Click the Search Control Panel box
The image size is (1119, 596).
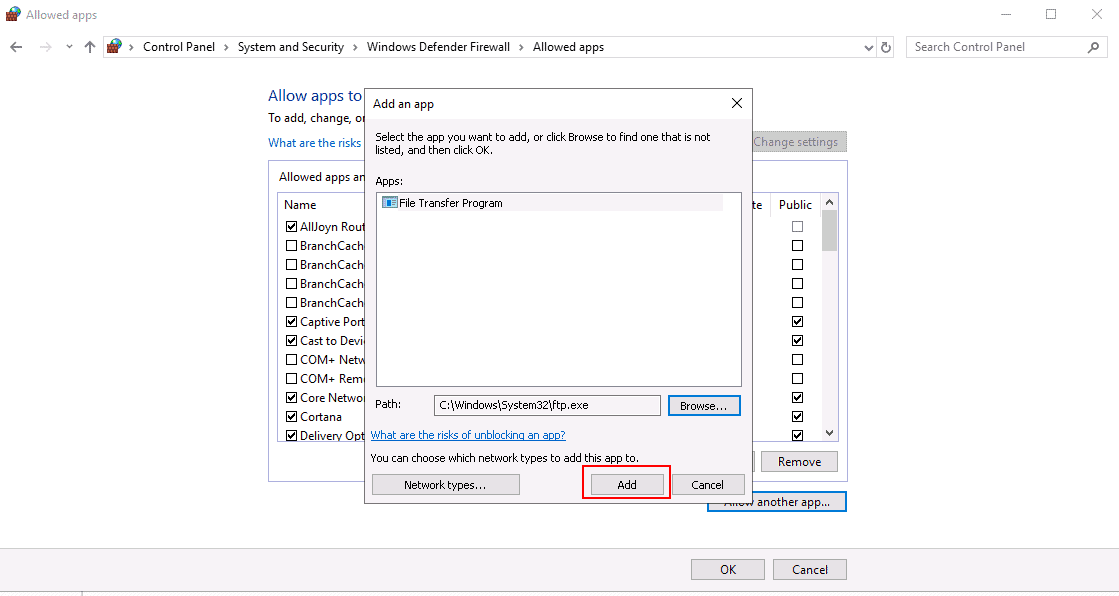coord(1006,47)
